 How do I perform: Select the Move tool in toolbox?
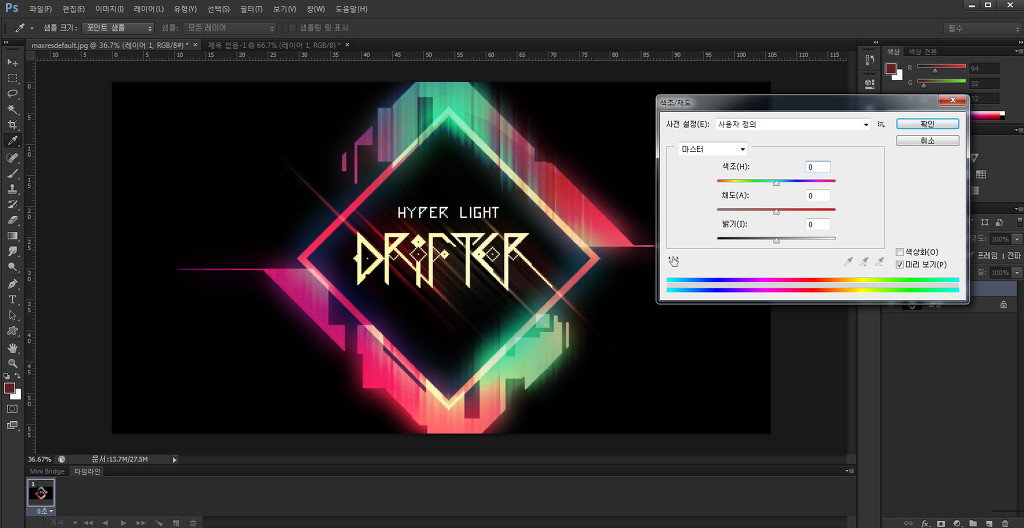13,62
